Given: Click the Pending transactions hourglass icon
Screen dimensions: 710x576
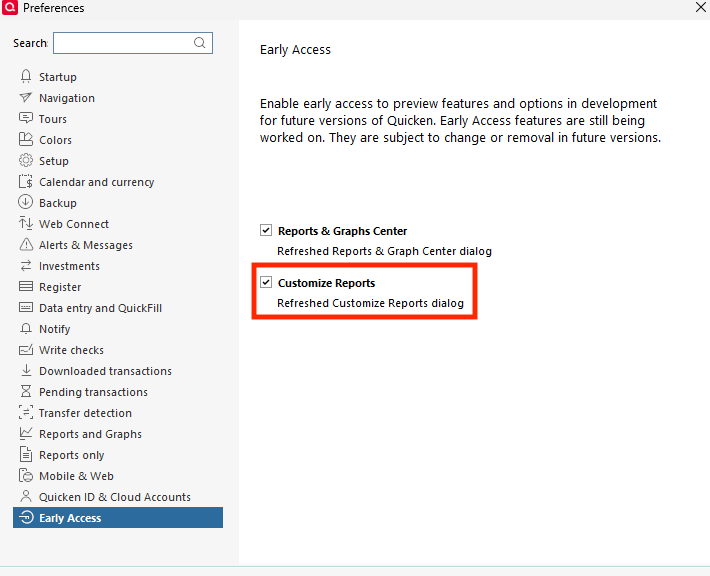Looking at the screenshot, I should click(26, 391).
